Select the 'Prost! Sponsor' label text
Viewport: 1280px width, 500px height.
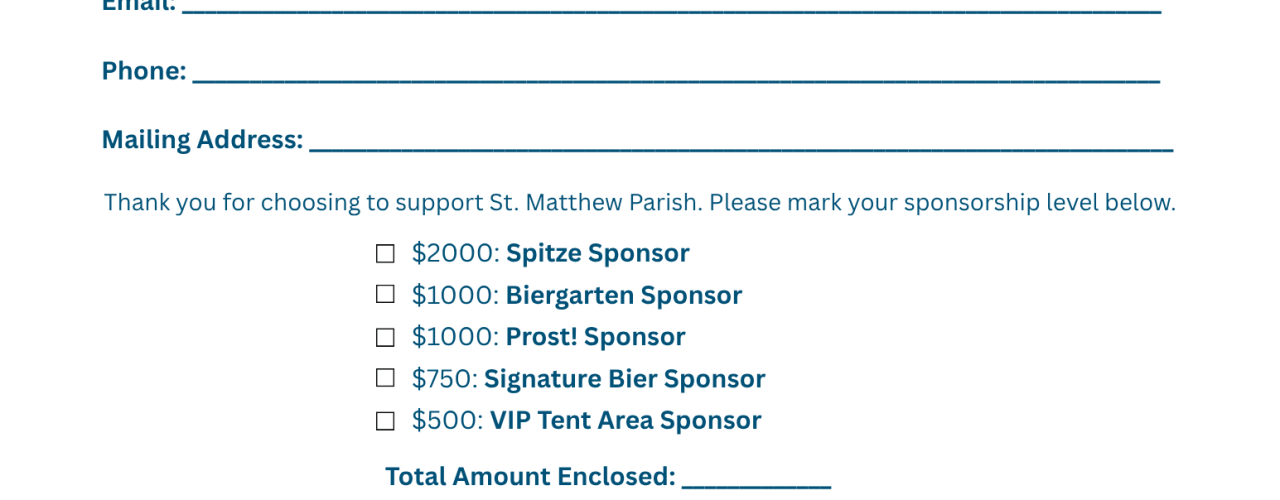tap(595, 337)
